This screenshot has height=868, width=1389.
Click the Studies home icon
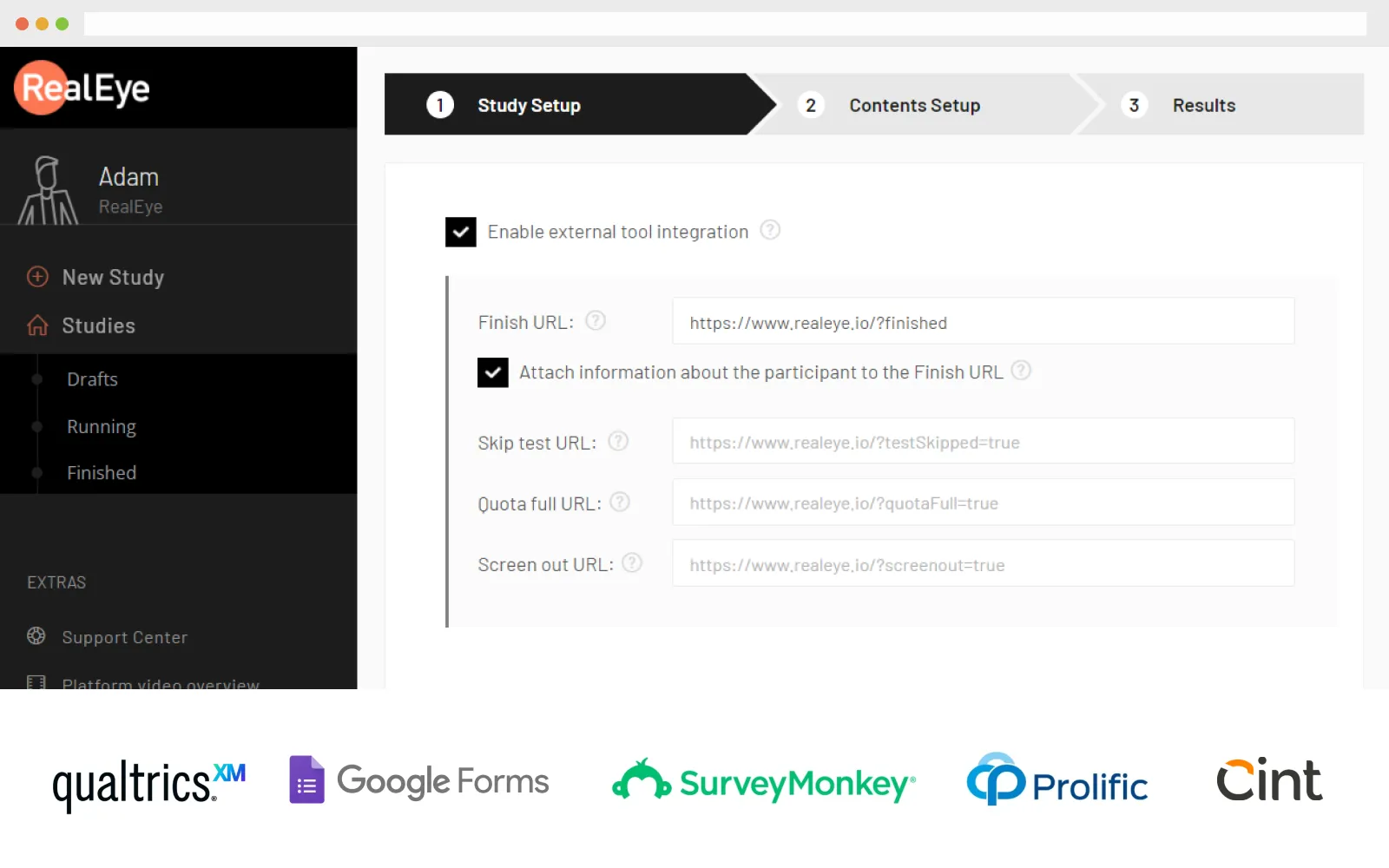pos(37,325)
